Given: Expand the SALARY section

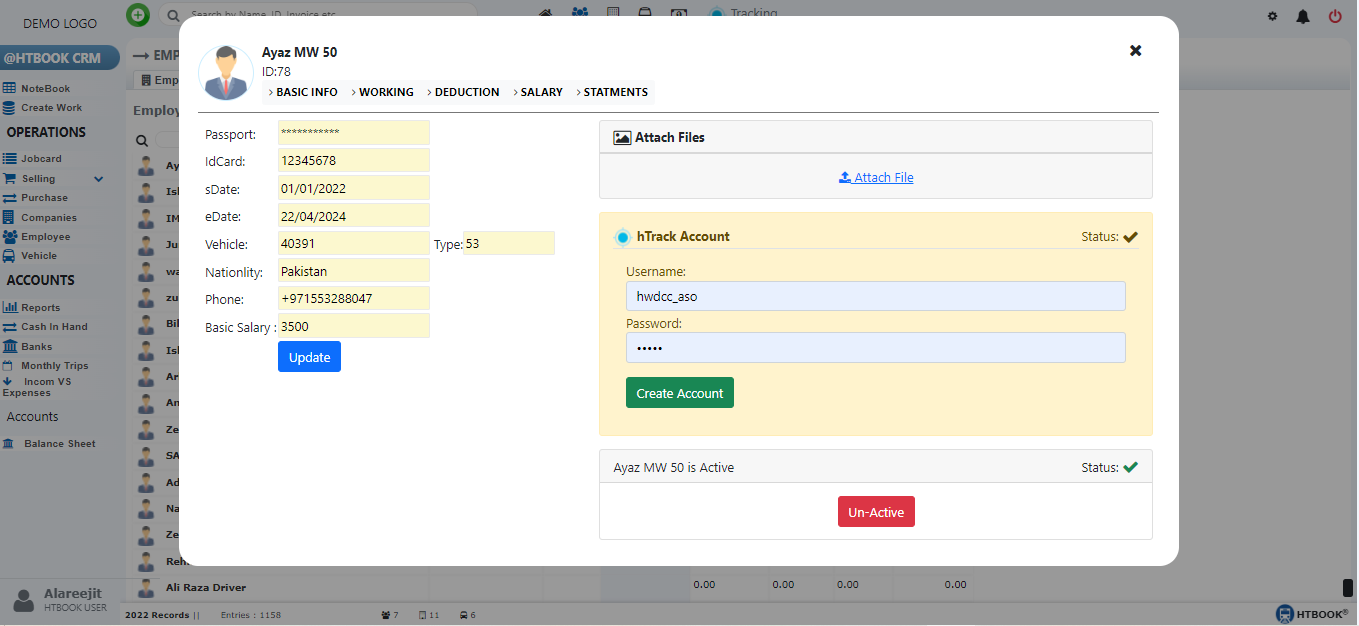Looking at the screenshot, I should point(541,92).
